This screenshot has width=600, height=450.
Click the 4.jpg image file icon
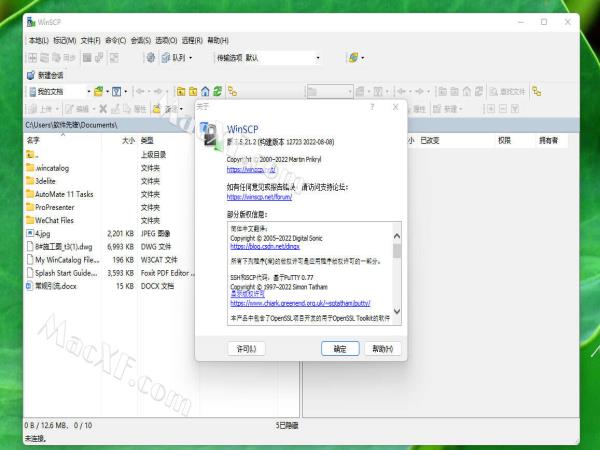coord(31,232)
